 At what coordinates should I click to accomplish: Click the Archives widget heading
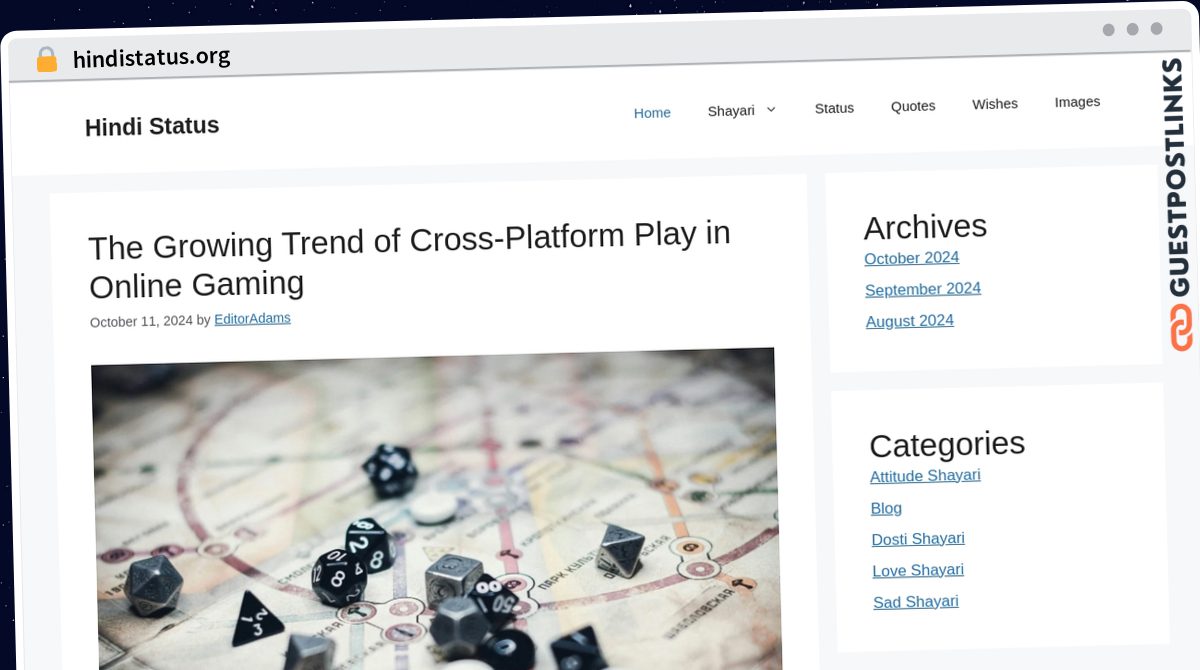(x=925, y=227)
